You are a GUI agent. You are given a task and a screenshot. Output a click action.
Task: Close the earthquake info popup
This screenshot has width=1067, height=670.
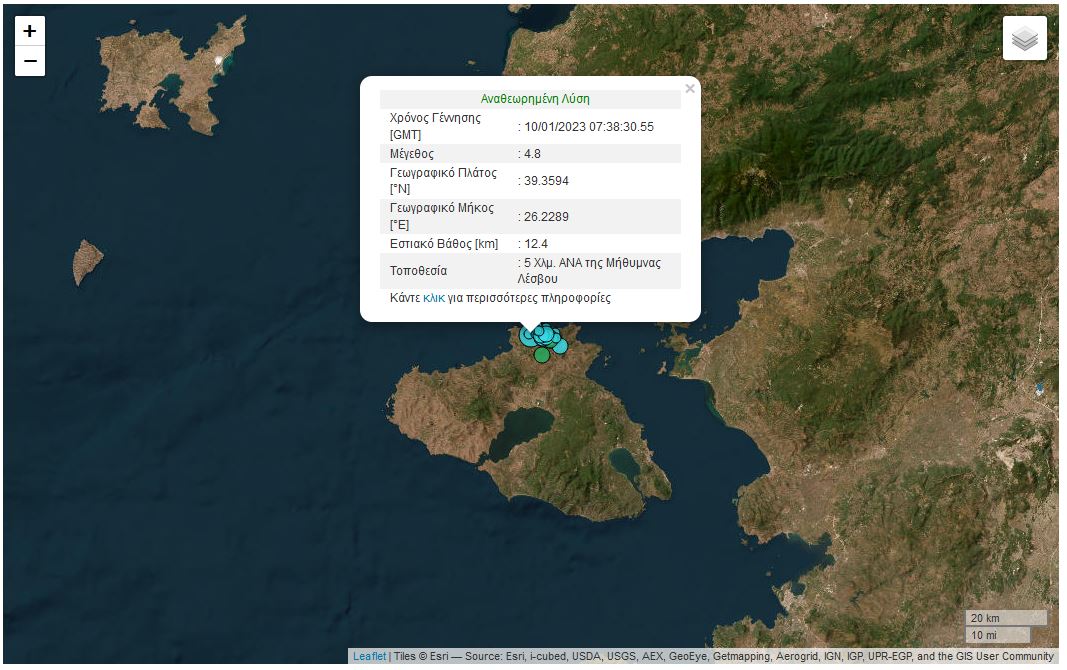689,89
